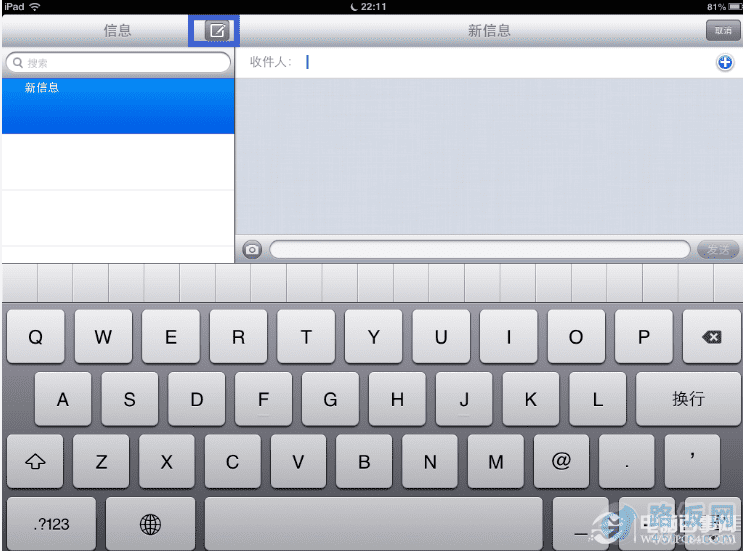Tap the Y key

373,337
